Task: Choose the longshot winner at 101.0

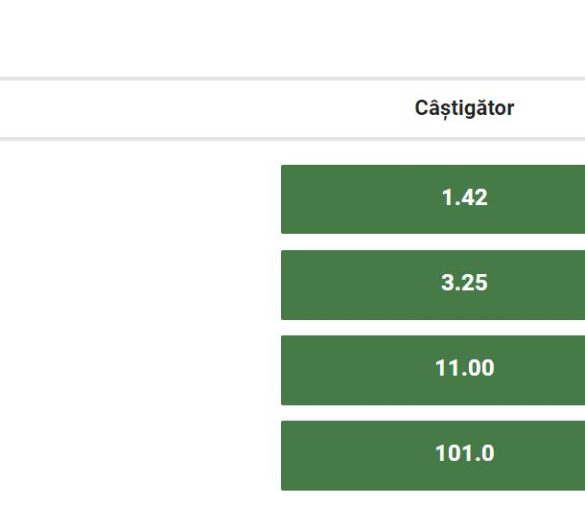Action: [x=433, y=455]
